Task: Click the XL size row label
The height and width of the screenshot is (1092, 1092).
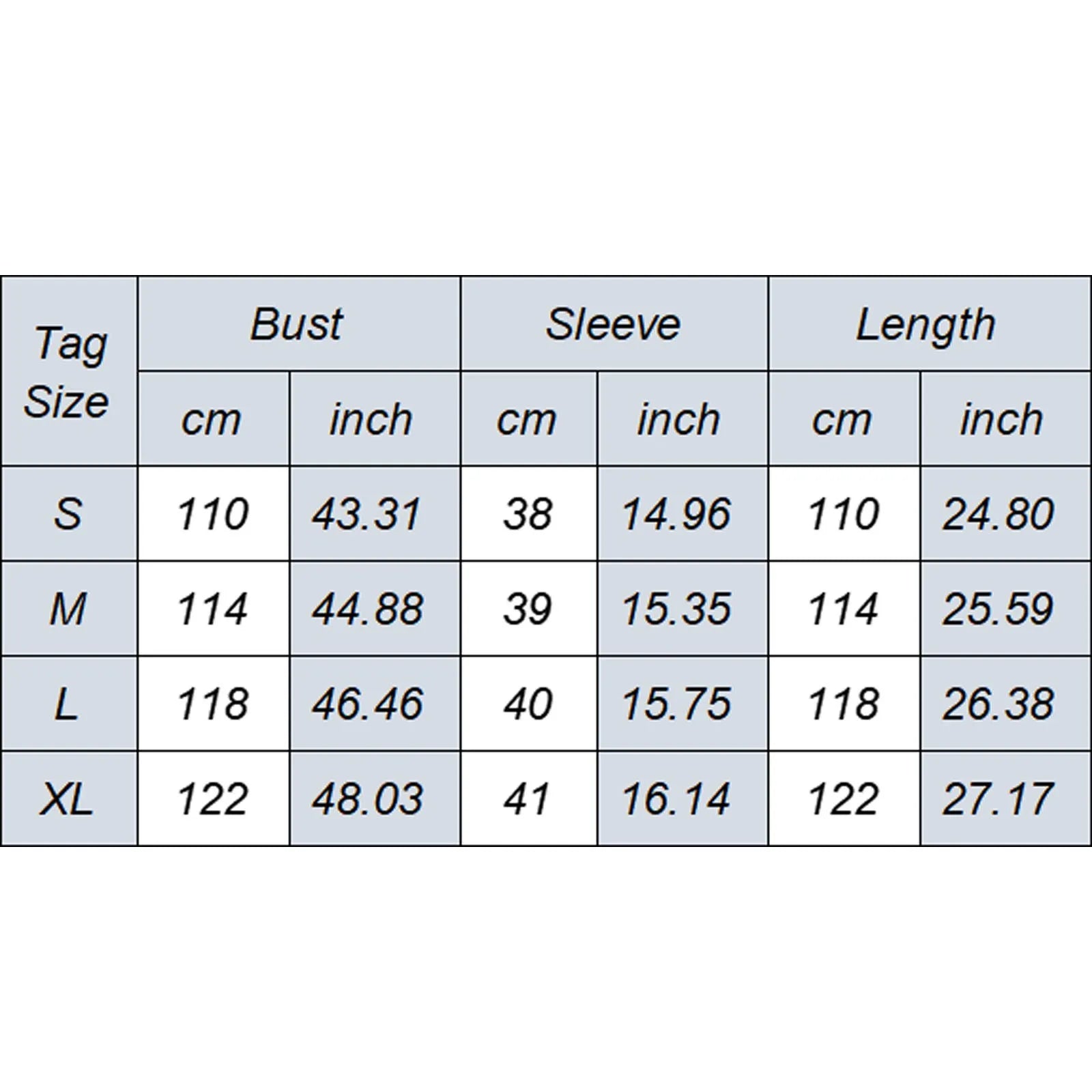Action: [x=69, y=799]
